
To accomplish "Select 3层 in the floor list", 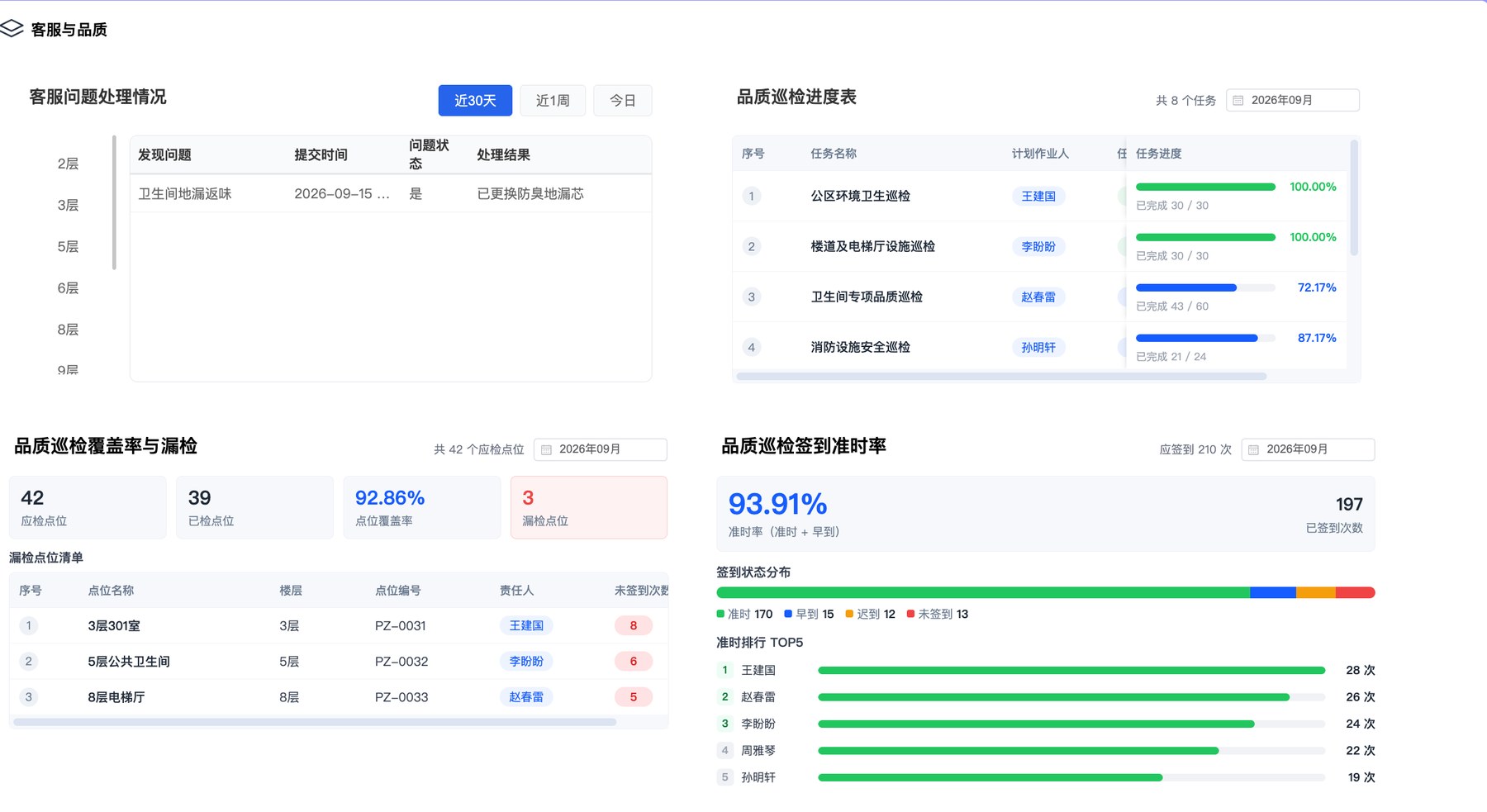I will click(x=68, y=205).
